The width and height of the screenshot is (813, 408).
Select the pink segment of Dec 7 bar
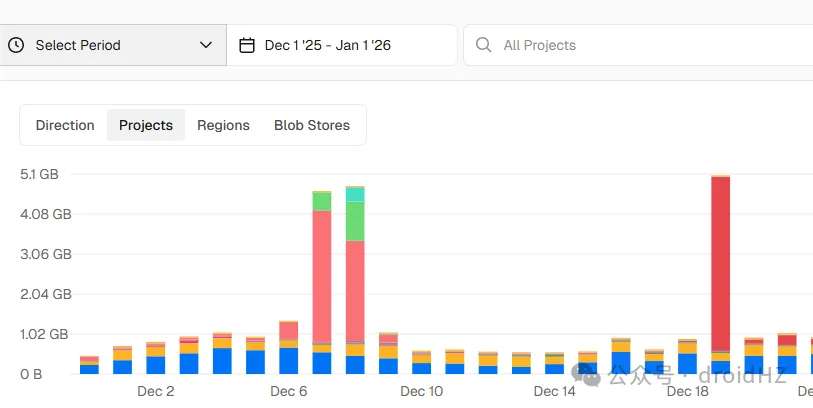coord(322,276)
